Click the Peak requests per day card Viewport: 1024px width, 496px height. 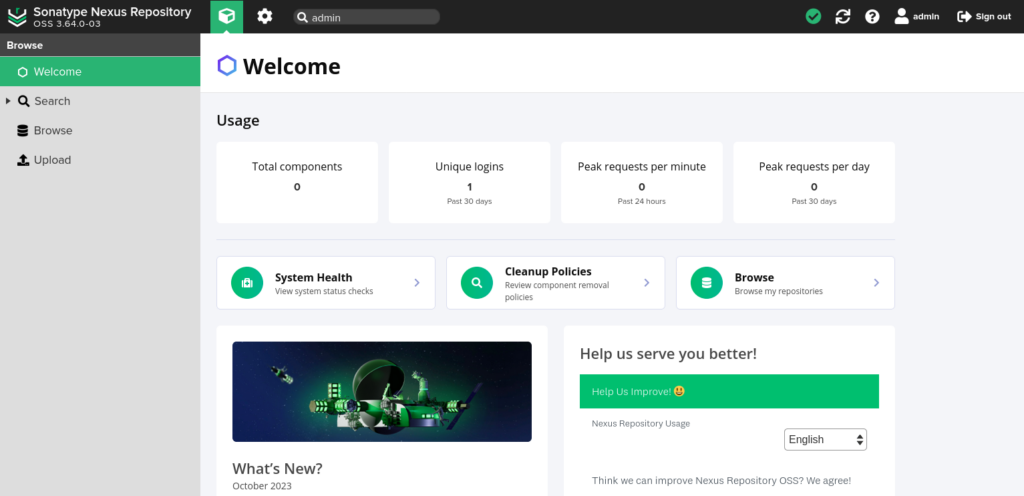(814, 182)
